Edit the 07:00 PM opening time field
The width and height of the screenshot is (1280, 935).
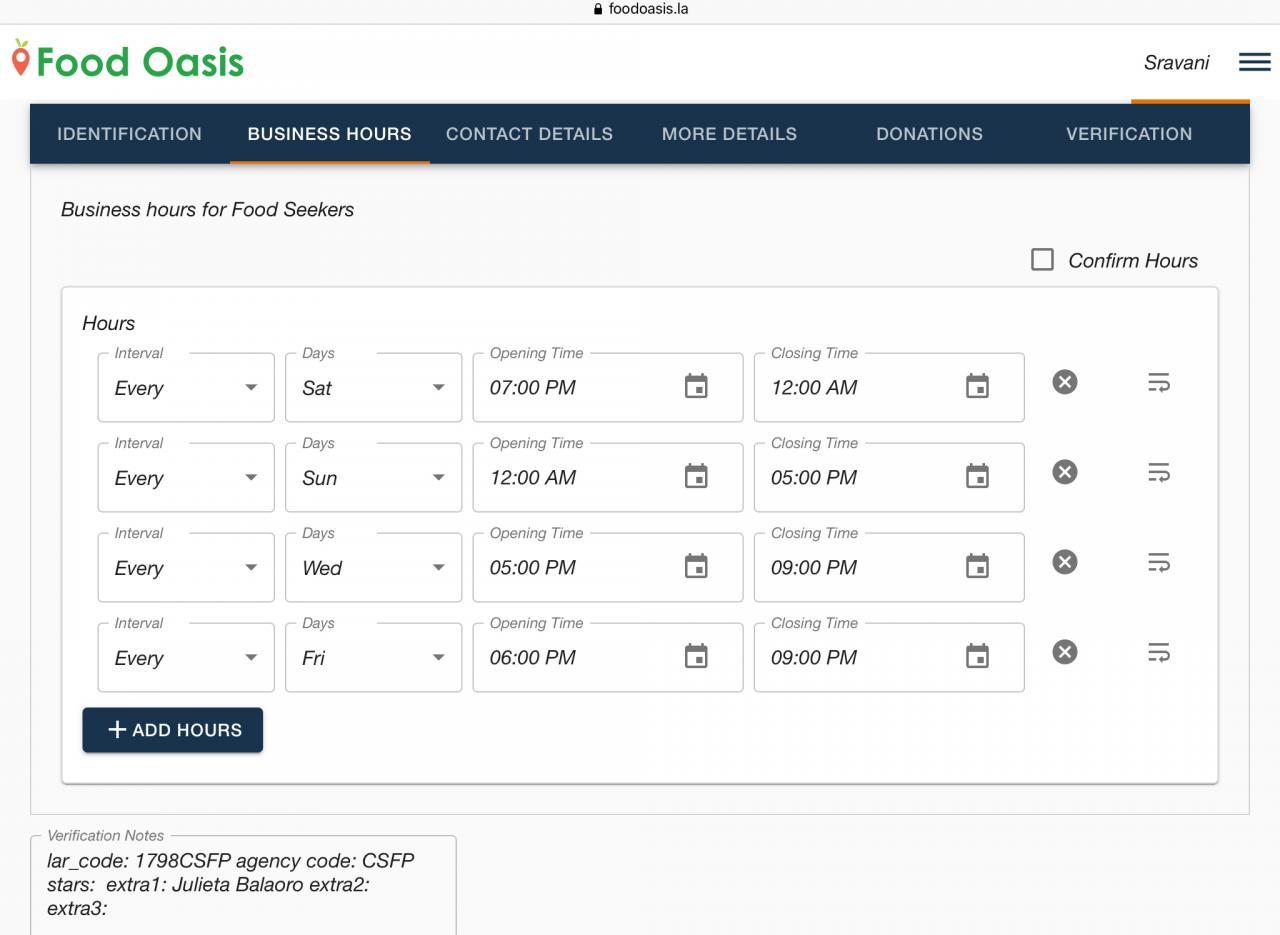coord(608,387)
